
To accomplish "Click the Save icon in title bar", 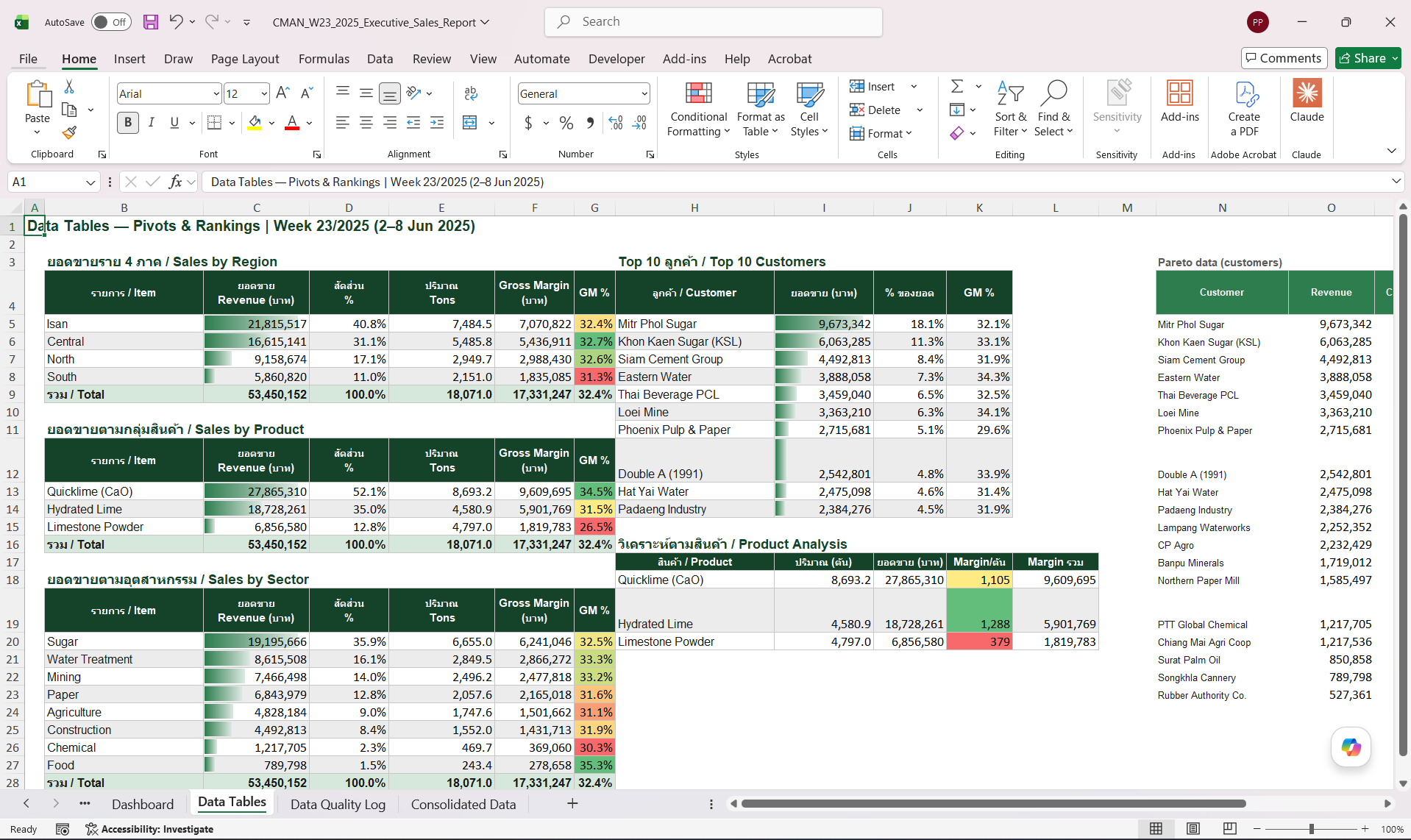I will [x=151, y=22].
